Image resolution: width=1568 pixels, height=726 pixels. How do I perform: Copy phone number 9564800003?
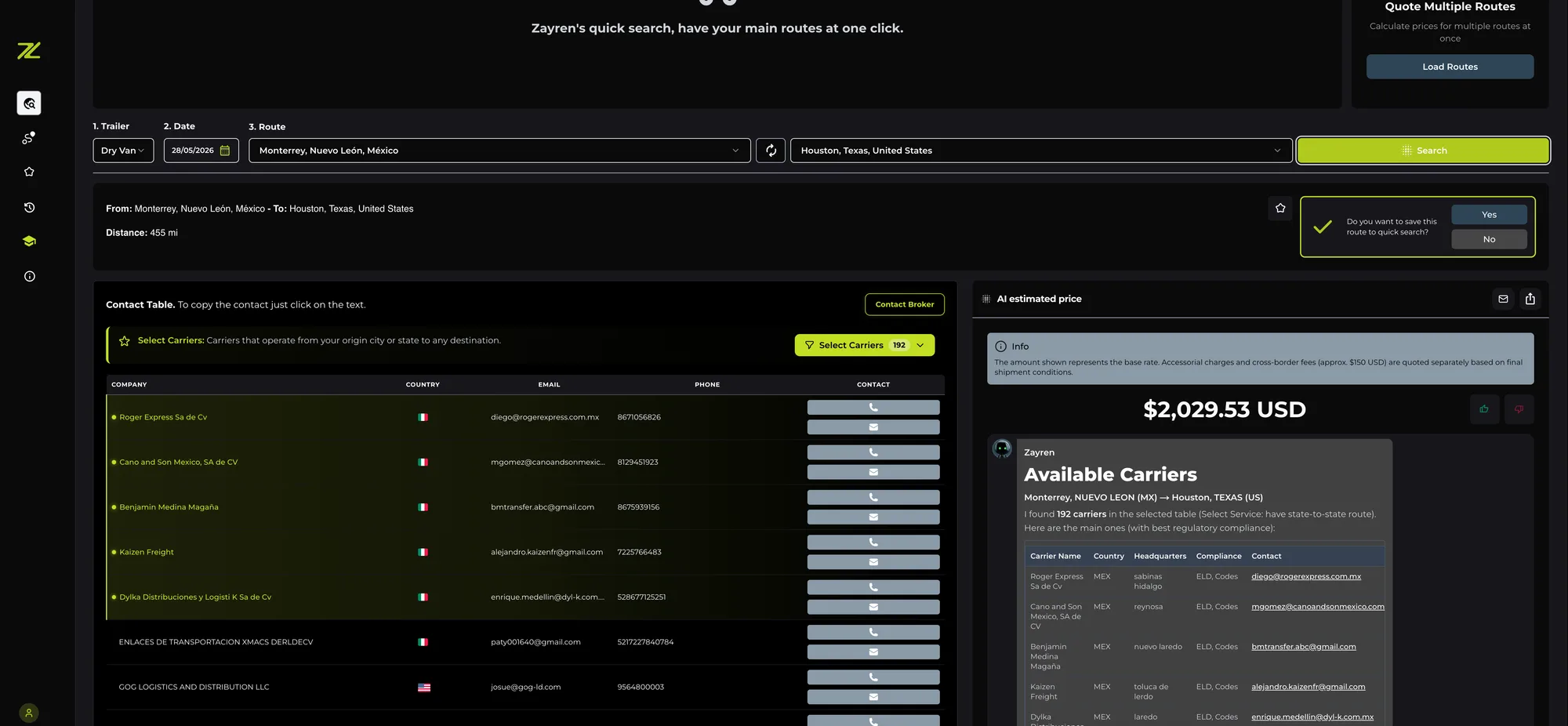pyautogui.click(x=641, y=687)
